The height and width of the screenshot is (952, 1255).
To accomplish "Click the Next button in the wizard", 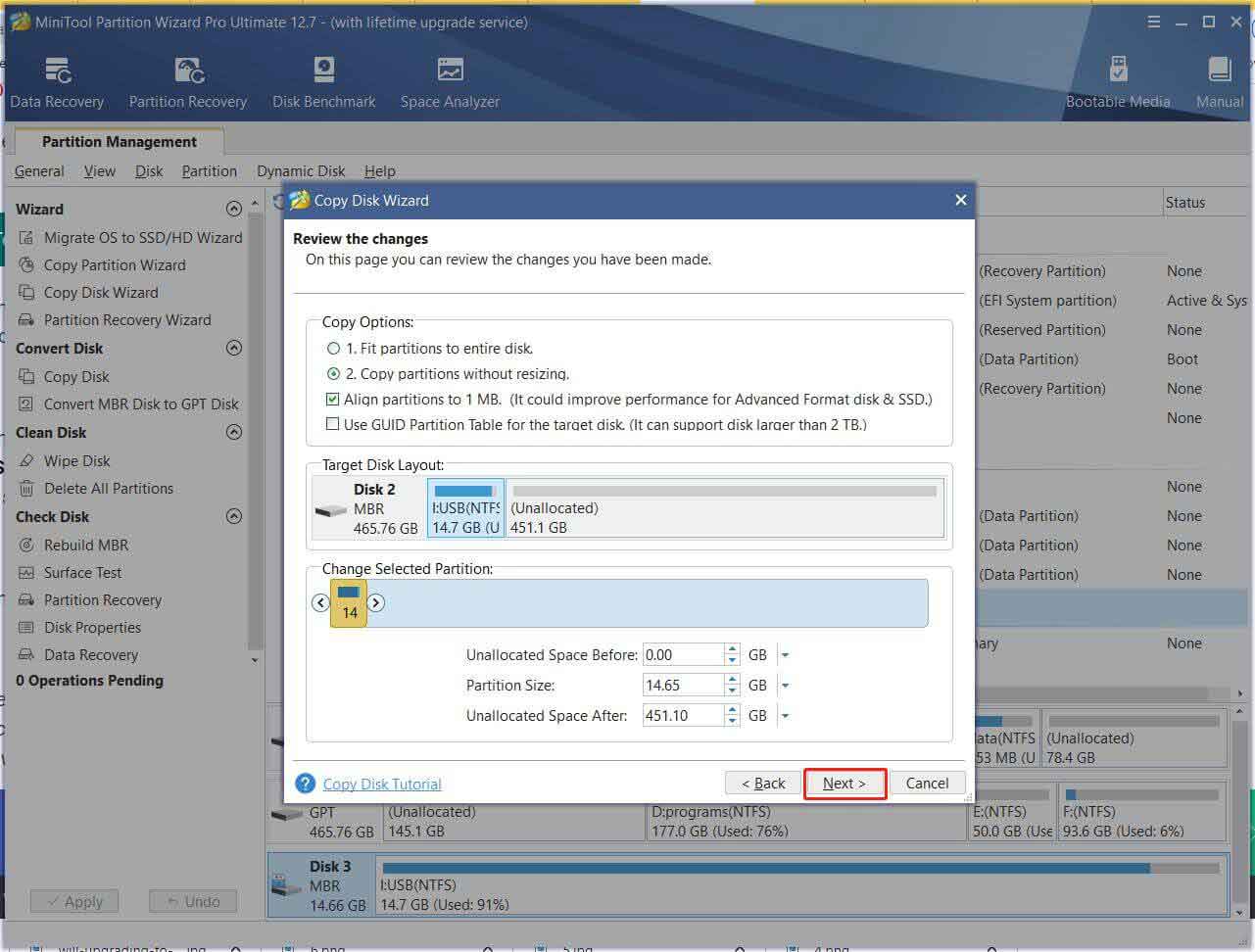I will tap(845, 783).
